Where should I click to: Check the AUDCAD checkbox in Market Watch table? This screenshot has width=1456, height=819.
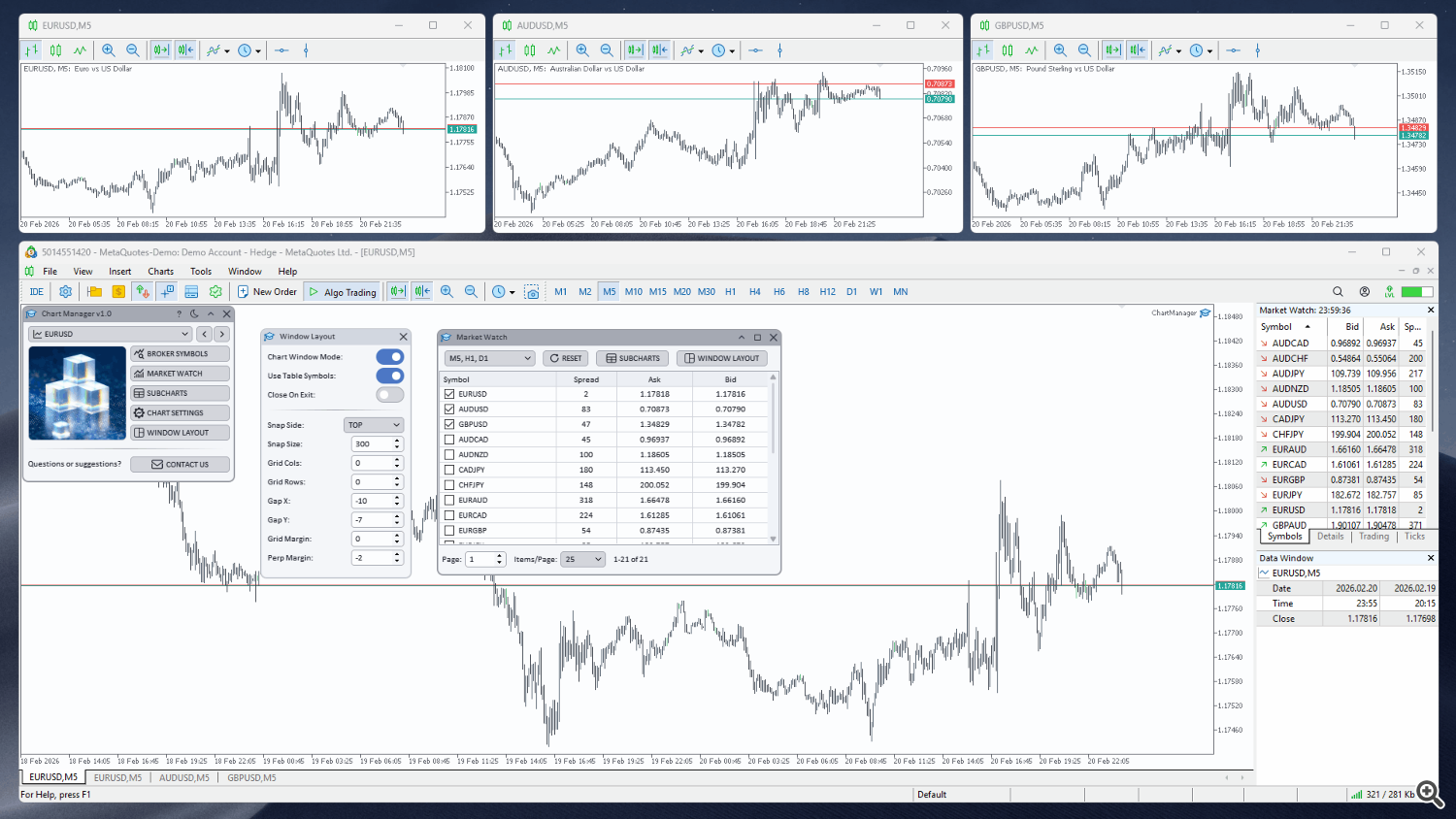pyautogui.click(x=449, y=440)
